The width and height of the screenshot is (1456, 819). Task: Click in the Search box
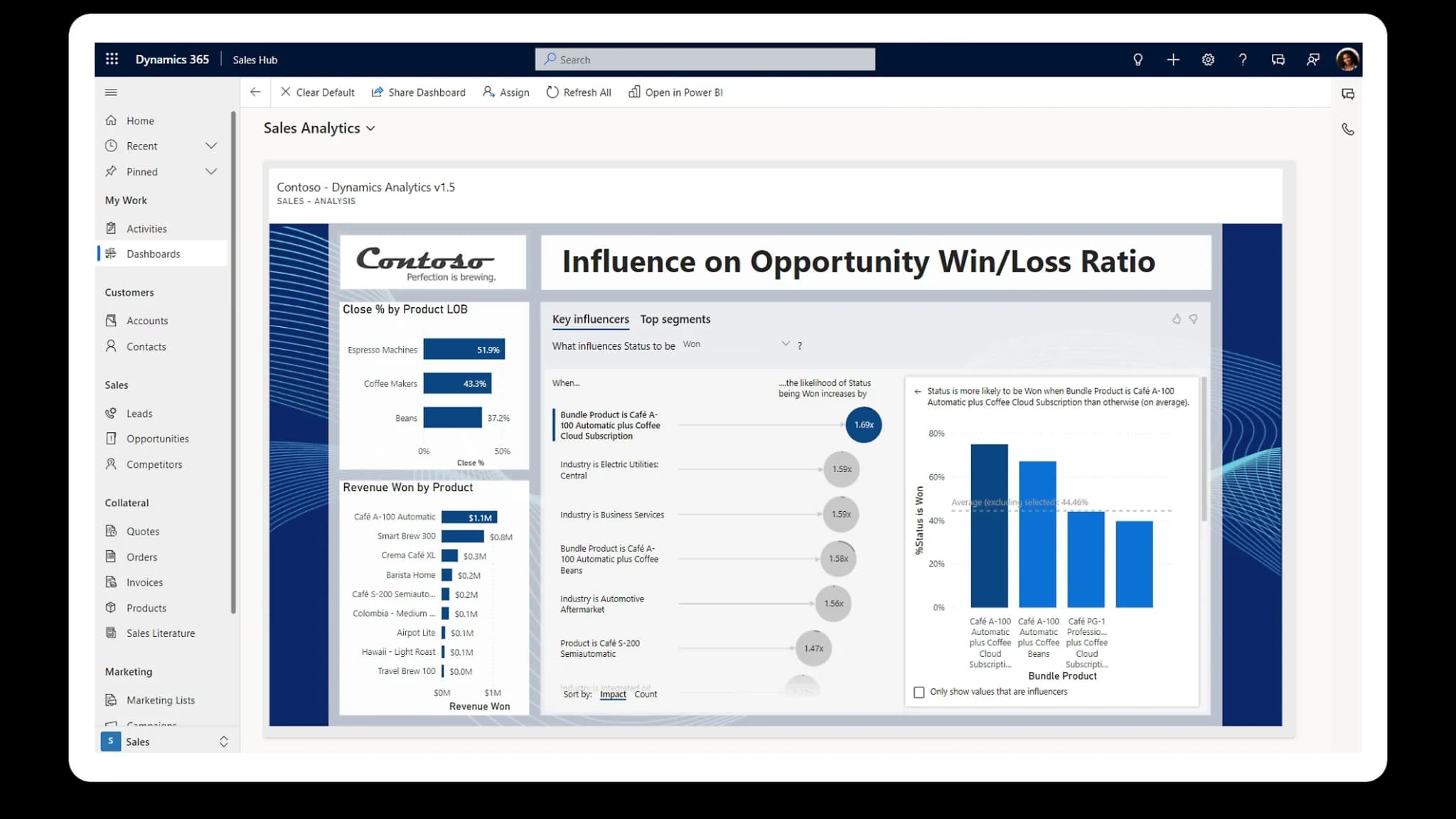pyautogui.click(x=705, y=60)
